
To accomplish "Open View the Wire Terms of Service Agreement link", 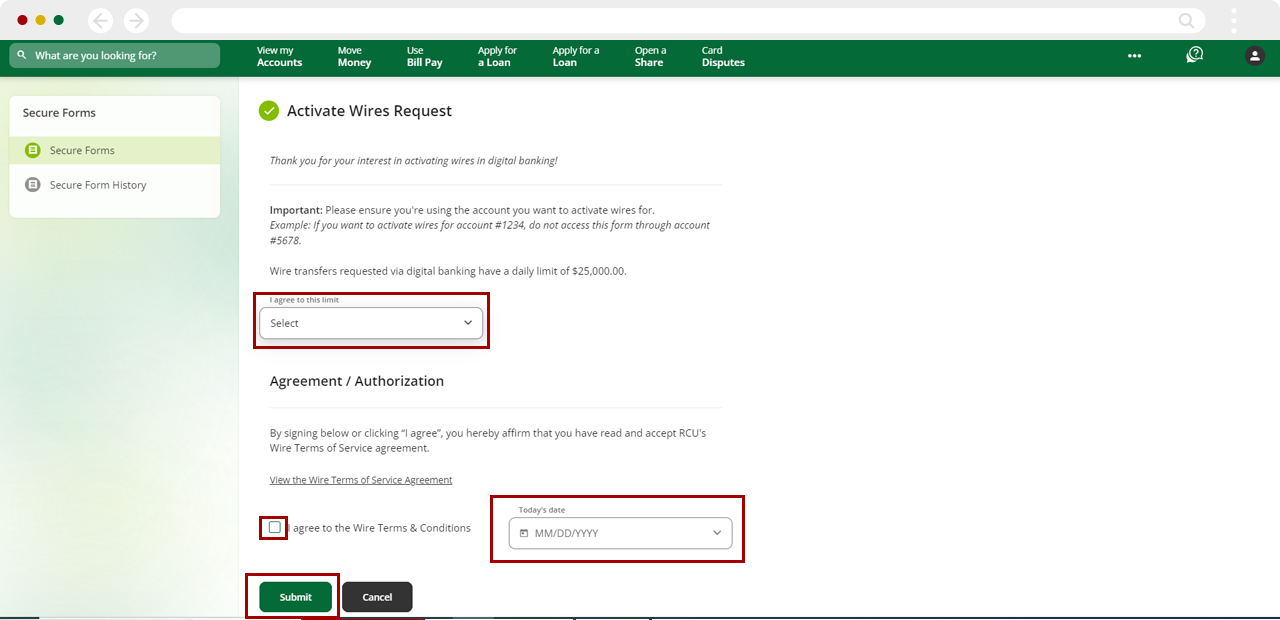I will (361, 480).
